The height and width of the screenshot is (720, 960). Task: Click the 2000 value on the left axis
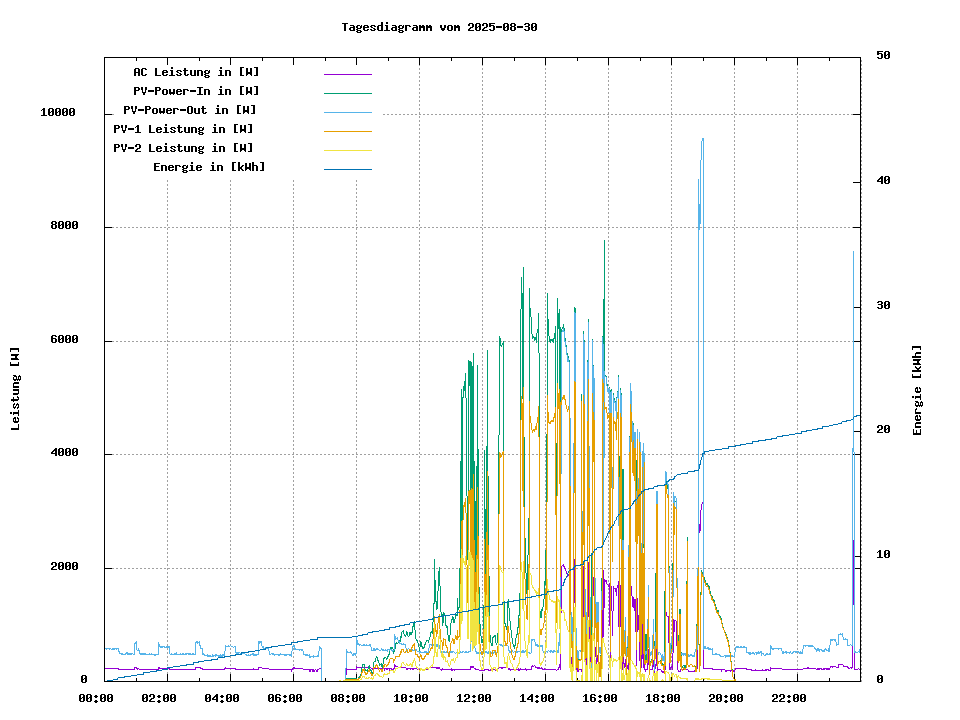point(64,567)
